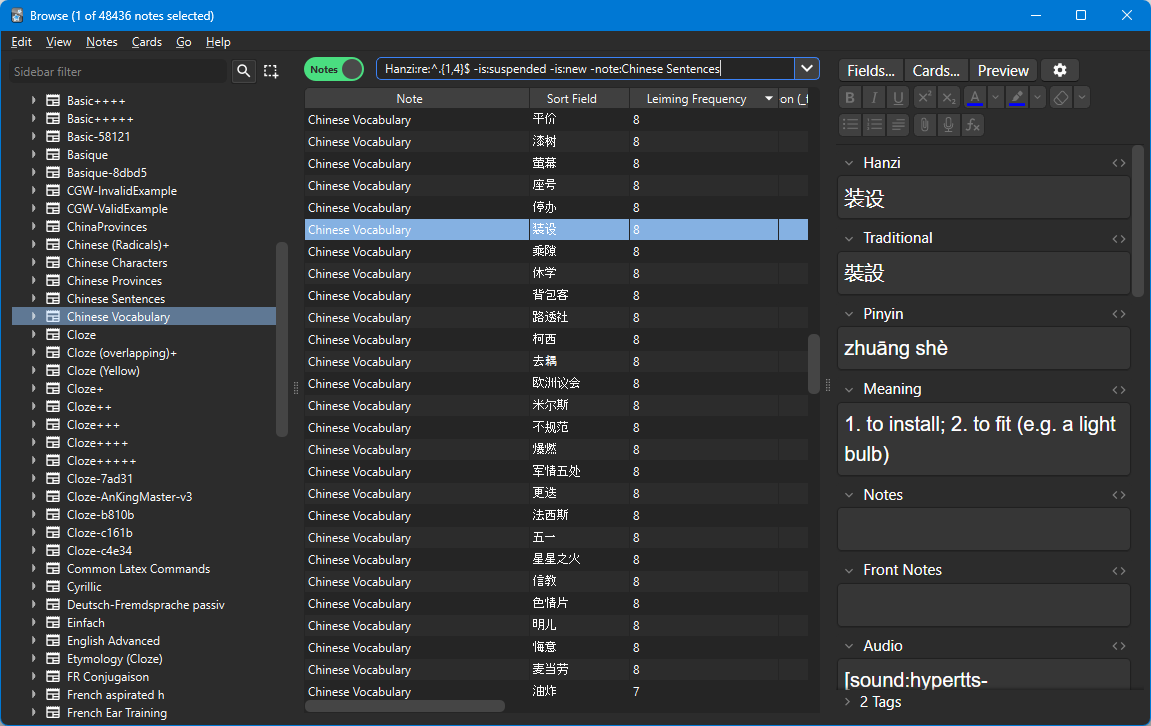The height and width of the screenshot is (726, 1151).
Task: Click into the Sidebar filter field
Action: tap(117, 71)
